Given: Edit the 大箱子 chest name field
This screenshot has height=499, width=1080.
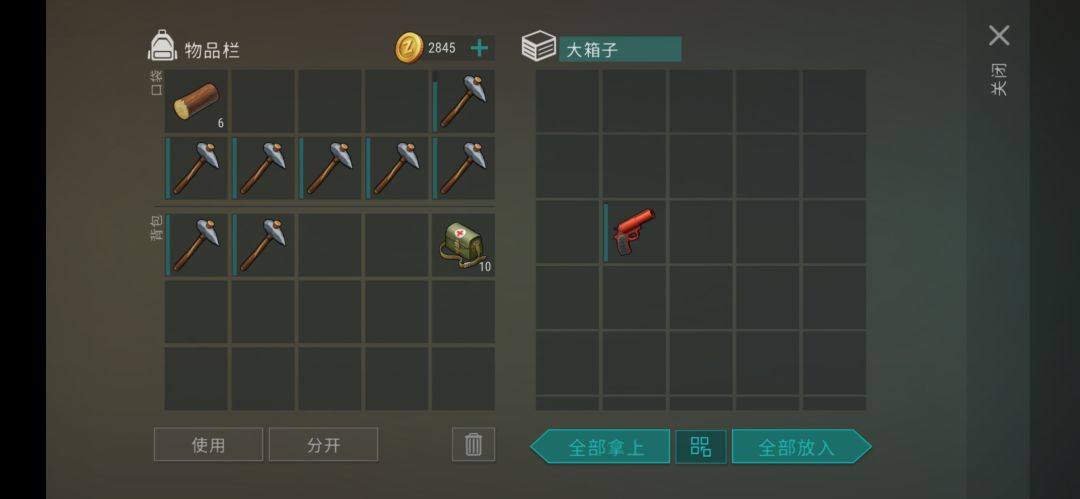Looking at the screenshot, I should tap(620, 50).
